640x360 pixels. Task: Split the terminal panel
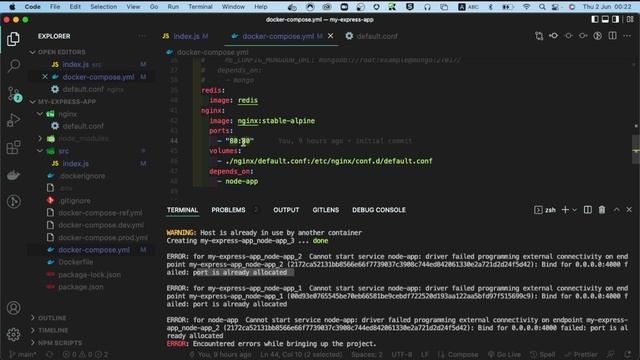point(588,210)
